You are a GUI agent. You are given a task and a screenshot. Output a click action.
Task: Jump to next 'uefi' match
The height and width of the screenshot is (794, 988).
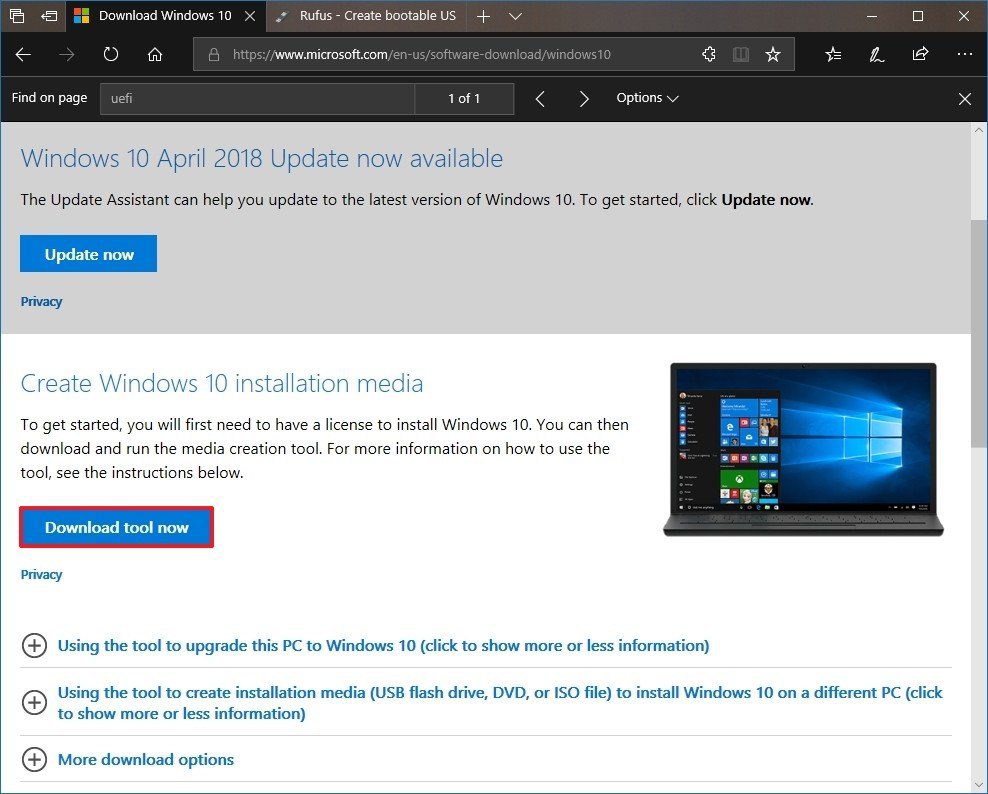585,99
